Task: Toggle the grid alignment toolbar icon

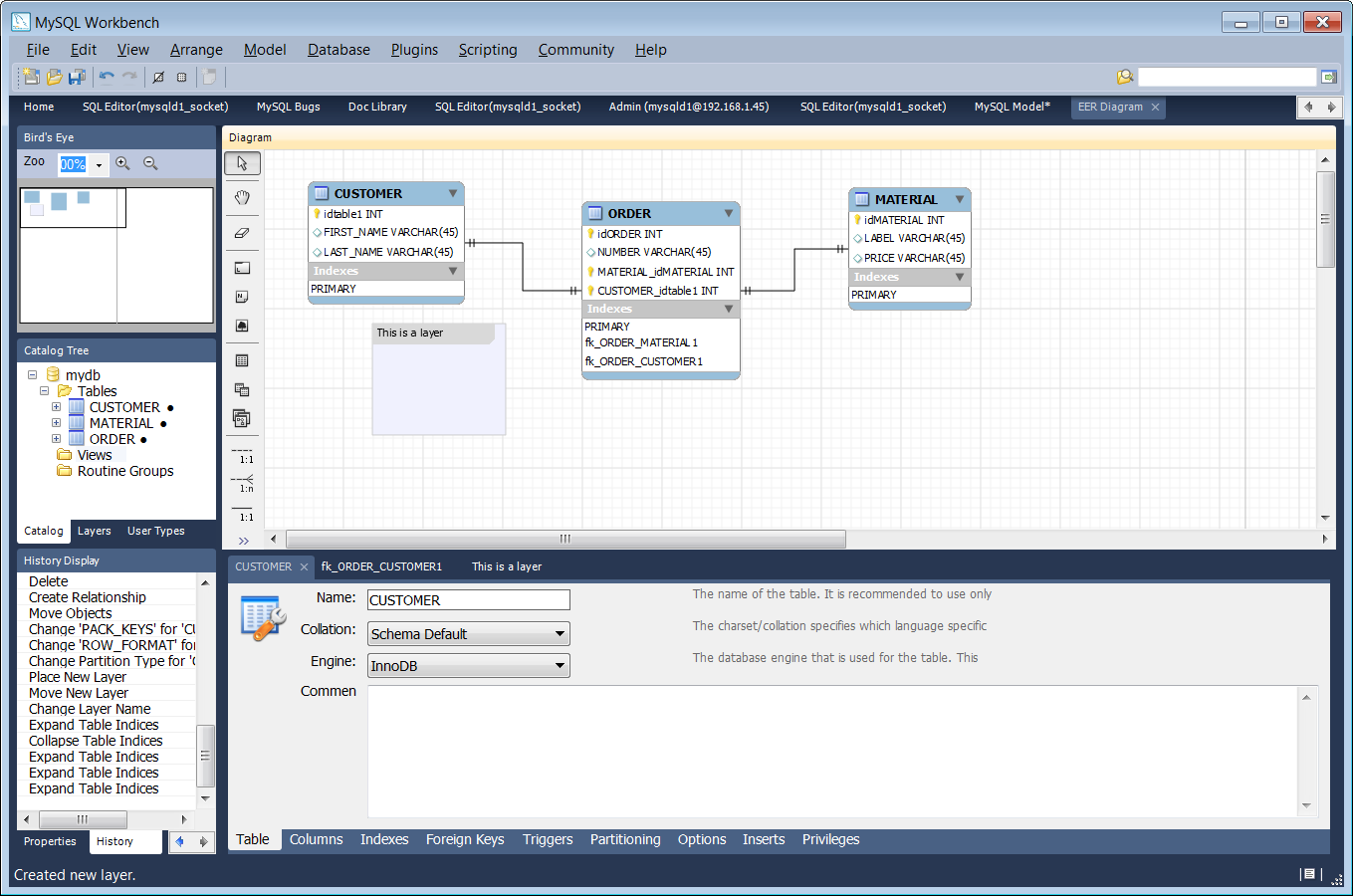Action: pyautogui.click(x=158, y=77)
